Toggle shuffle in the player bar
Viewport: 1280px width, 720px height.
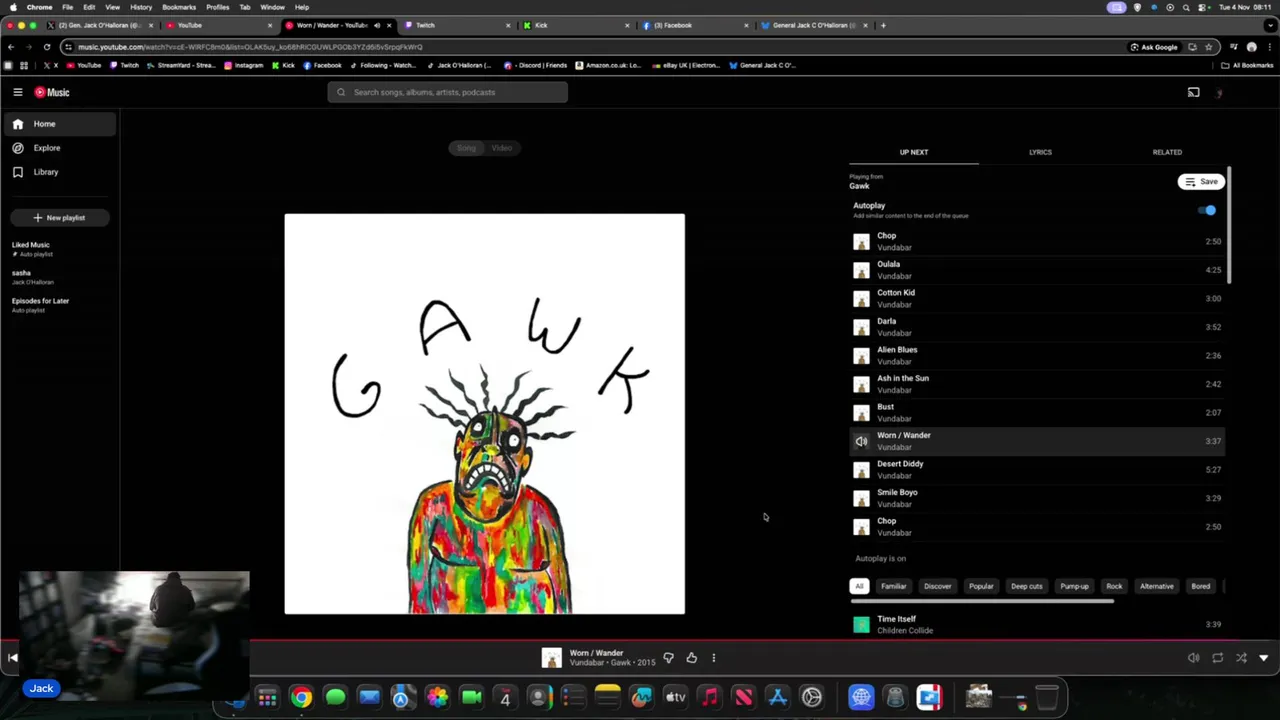1241,658
